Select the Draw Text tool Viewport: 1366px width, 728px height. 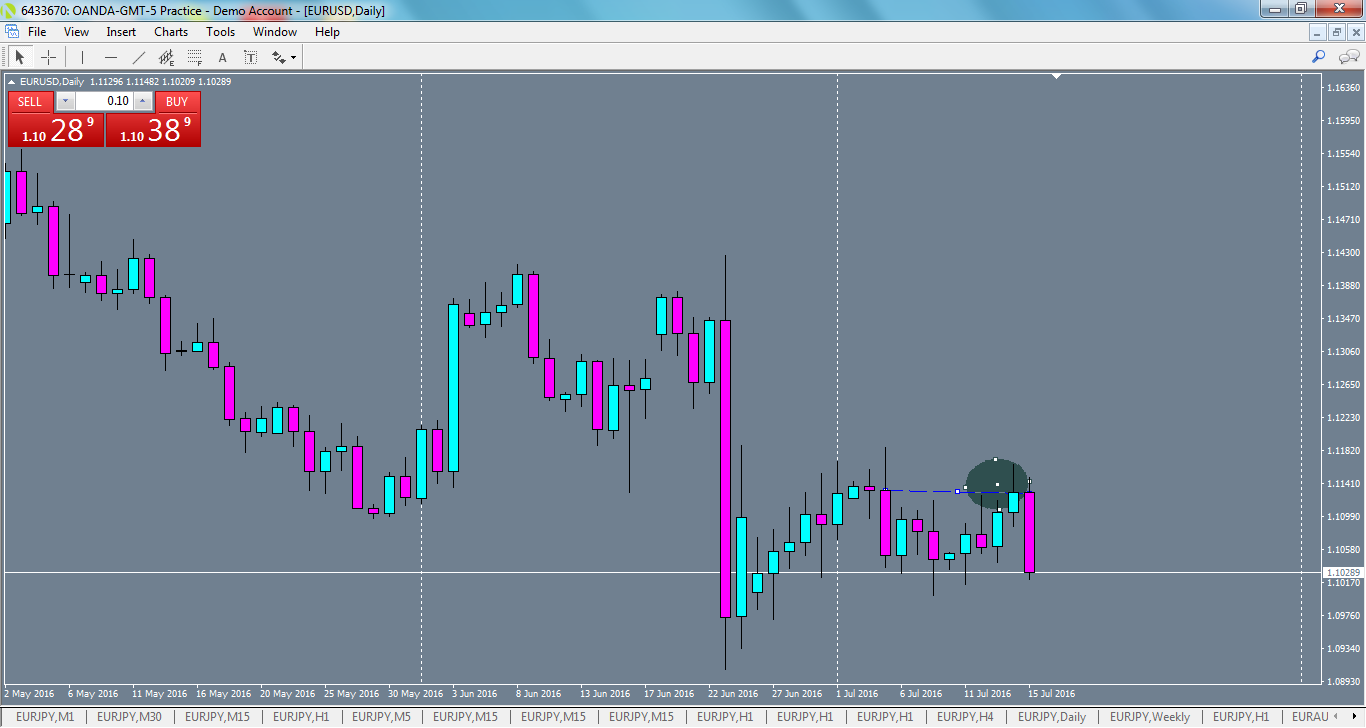point(222,57)
